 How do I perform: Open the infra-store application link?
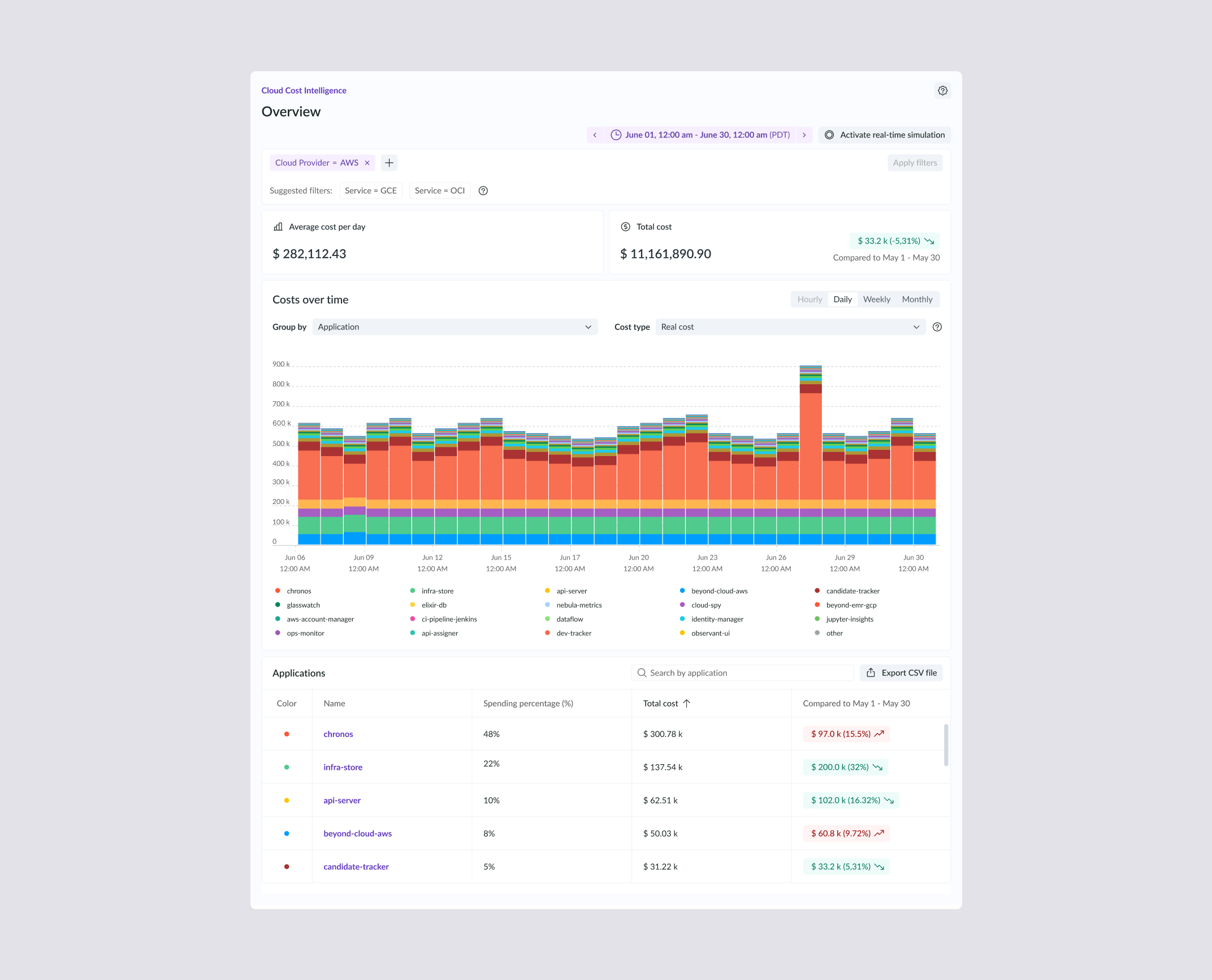pyautogui.click(x=343, y=767)
